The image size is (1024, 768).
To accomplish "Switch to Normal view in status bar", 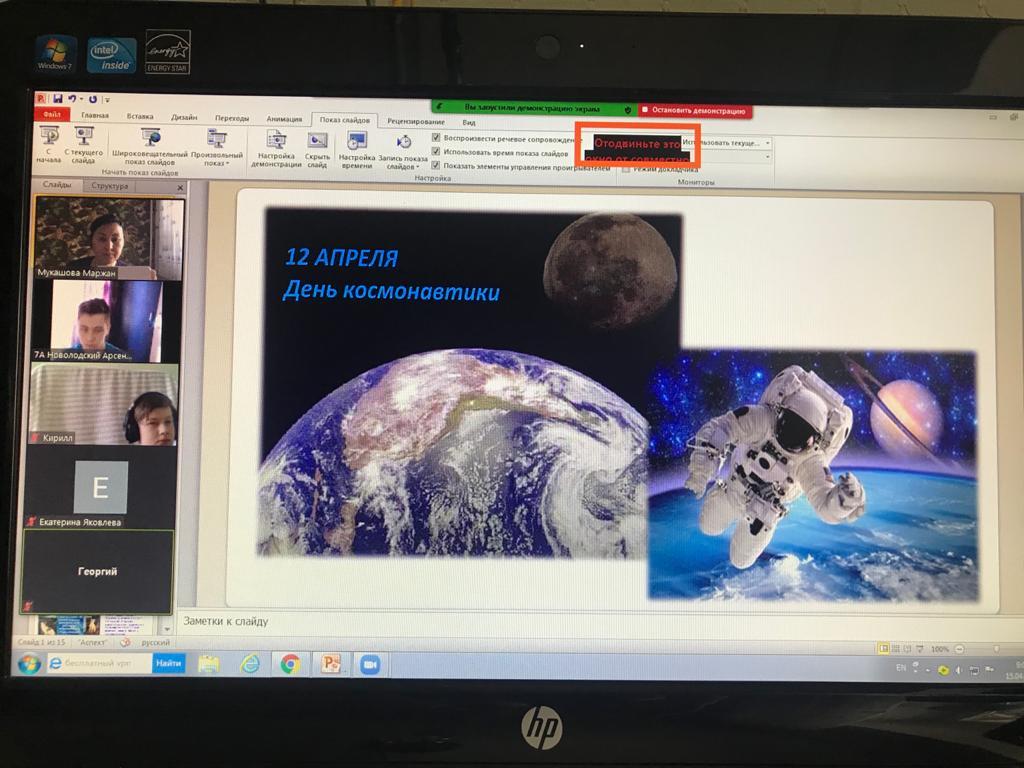I will (884, 648).
